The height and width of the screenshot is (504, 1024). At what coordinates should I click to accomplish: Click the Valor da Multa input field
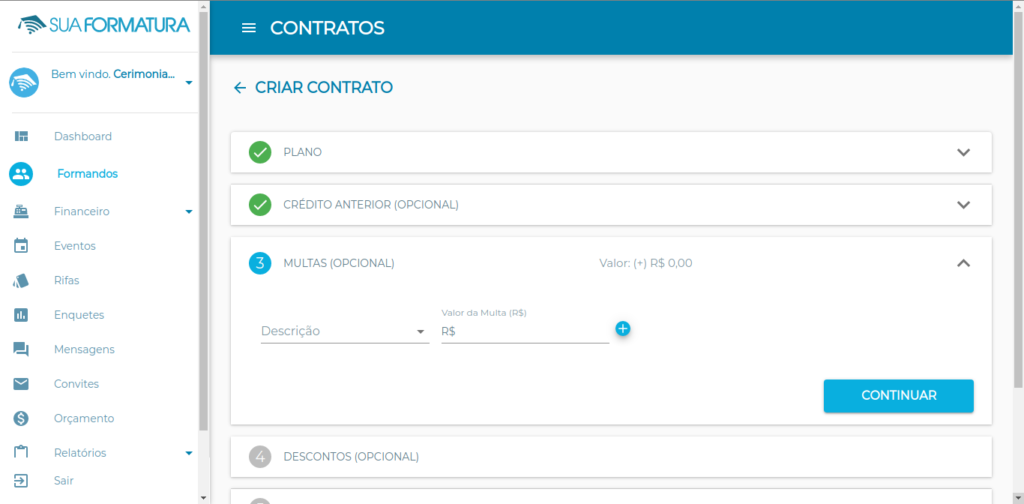coord(525,332)
